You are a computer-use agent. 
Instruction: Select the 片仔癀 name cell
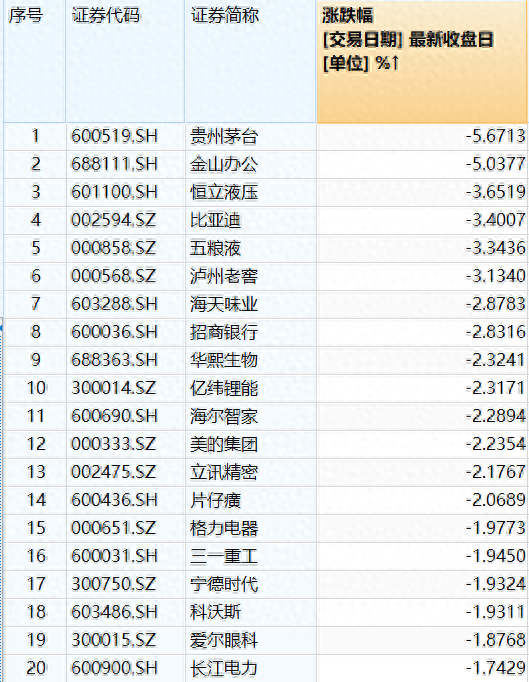click(x=251, y=501)
